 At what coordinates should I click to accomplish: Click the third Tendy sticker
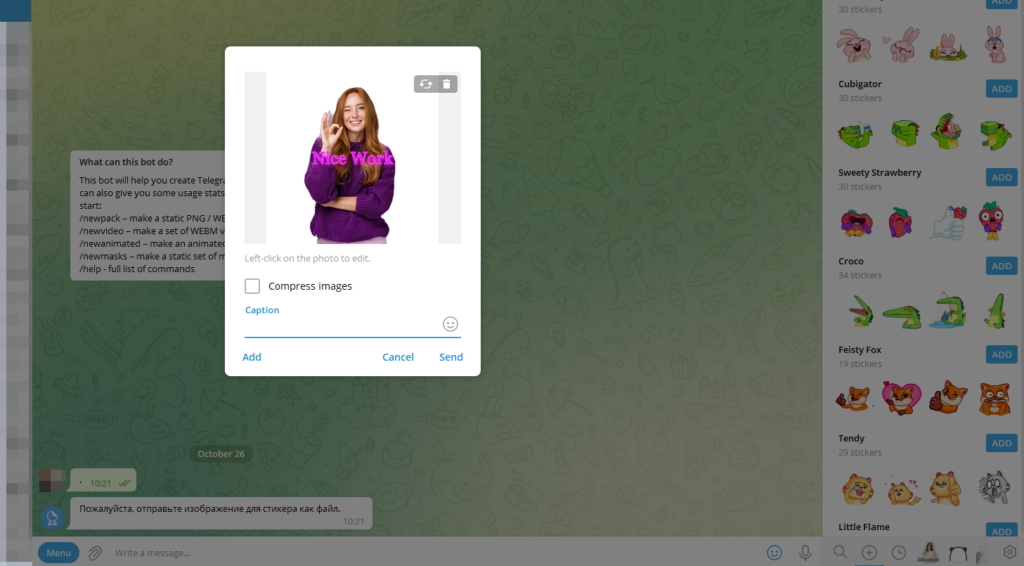pos(946,488)
